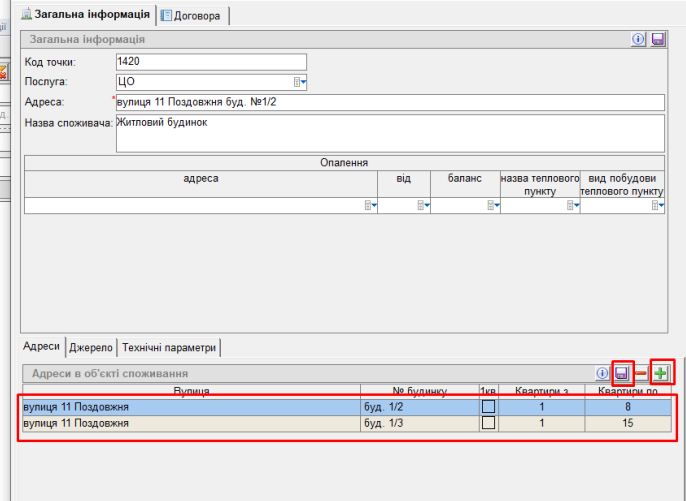
Task: Add new address with green plus icon
Action: tap(661, 373)
